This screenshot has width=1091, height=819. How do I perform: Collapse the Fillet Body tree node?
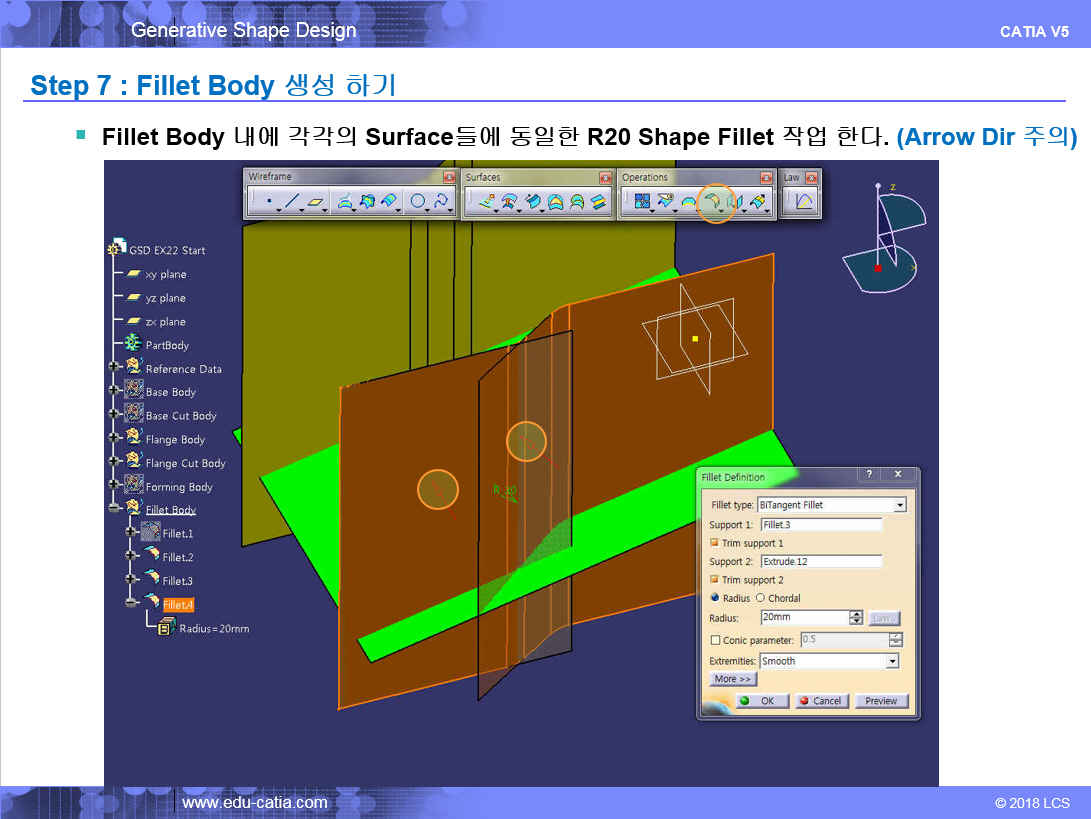coord(116,510)
